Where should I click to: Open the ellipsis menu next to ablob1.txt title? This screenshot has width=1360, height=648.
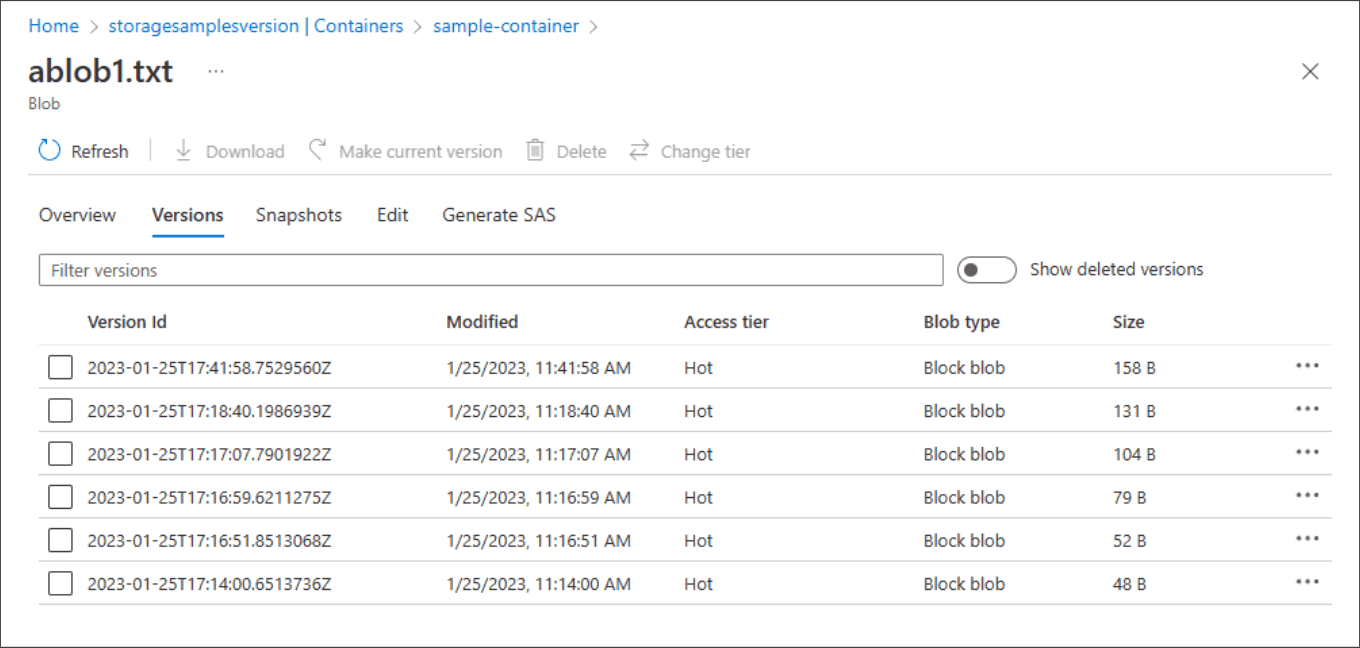(215, 71)
